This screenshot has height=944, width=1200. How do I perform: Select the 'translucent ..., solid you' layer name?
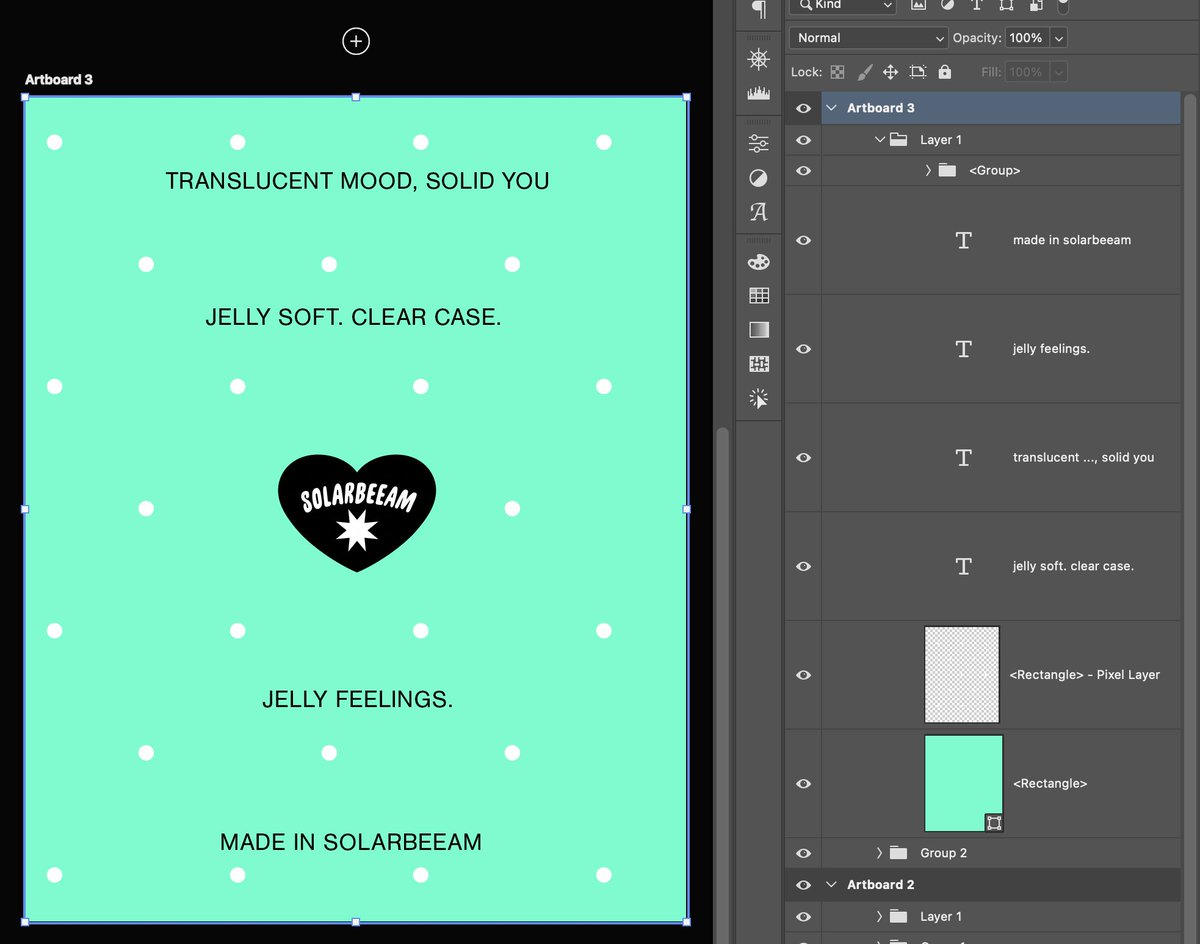click(1083, 457)
